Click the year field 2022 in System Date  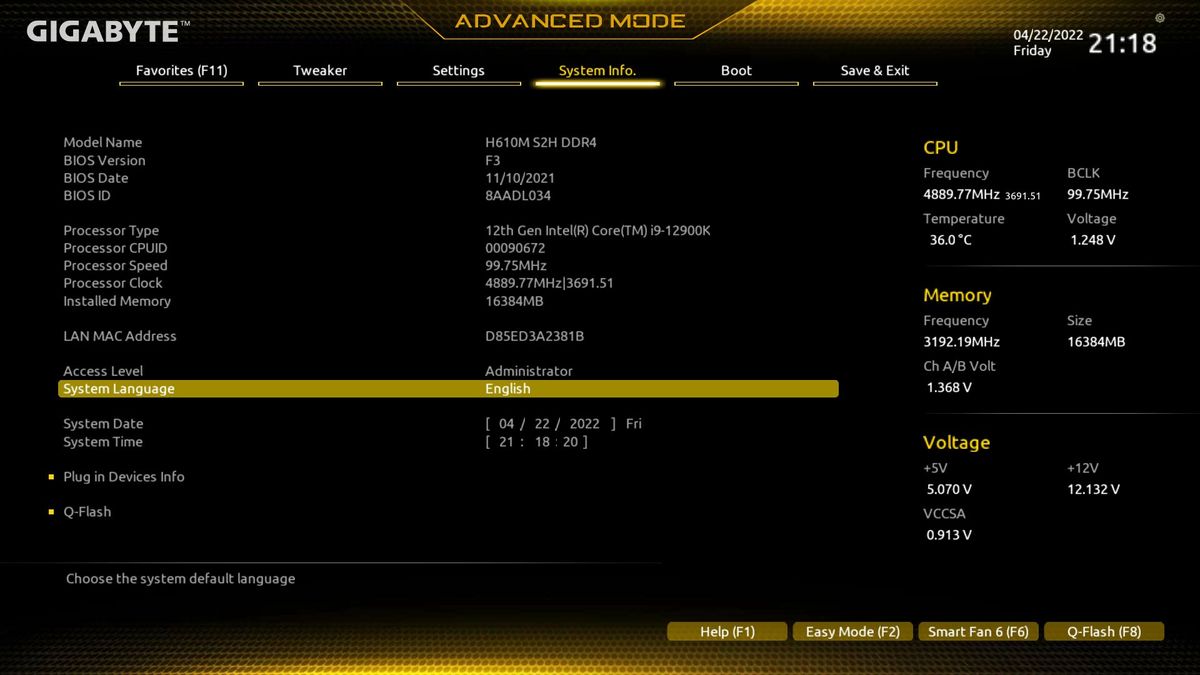[x=584, y=424]
